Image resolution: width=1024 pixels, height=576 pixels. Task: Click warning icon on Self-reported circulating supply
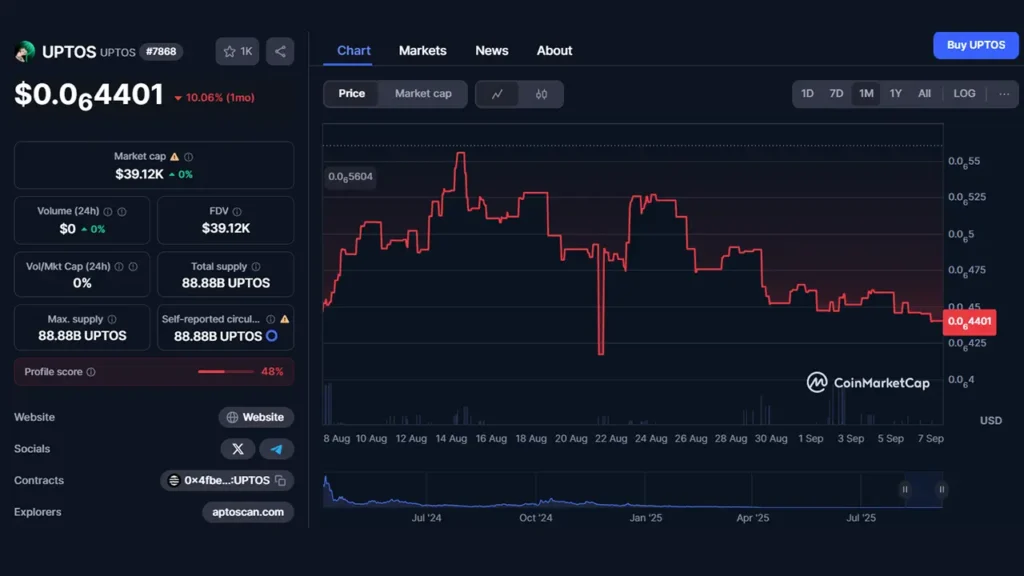point(285,319)
